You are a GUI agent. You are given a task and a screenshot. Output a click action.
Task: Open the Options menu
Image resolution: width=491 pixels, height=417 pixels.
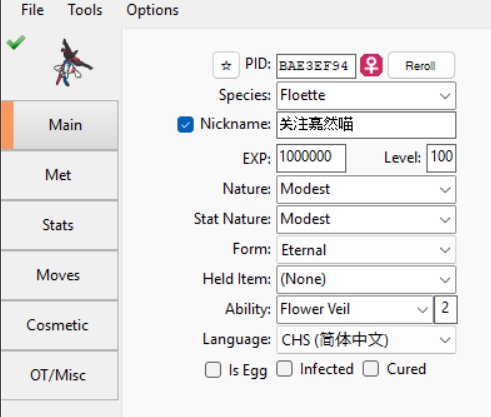point(152,10)
